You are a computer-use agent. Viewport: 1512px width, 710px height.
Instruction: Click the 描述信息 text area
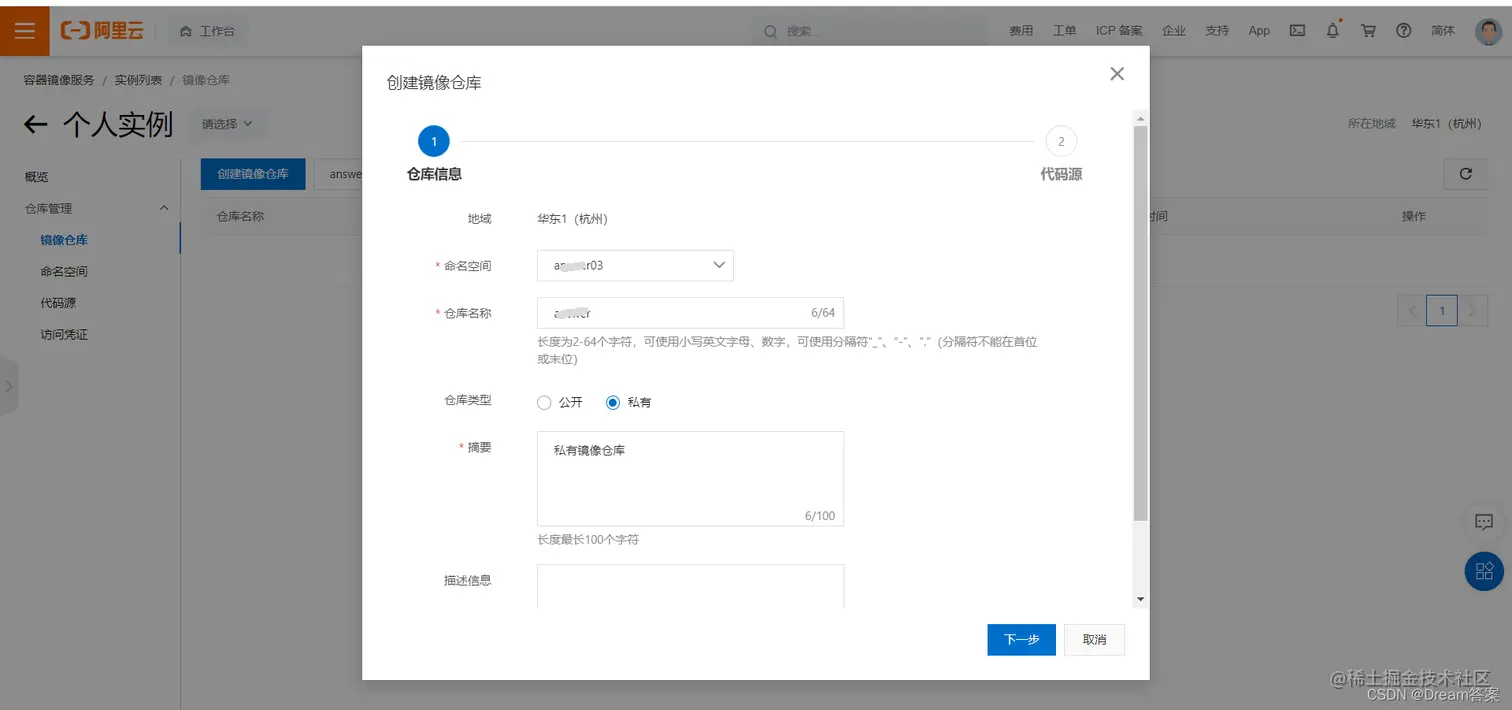tap(690, 586)
